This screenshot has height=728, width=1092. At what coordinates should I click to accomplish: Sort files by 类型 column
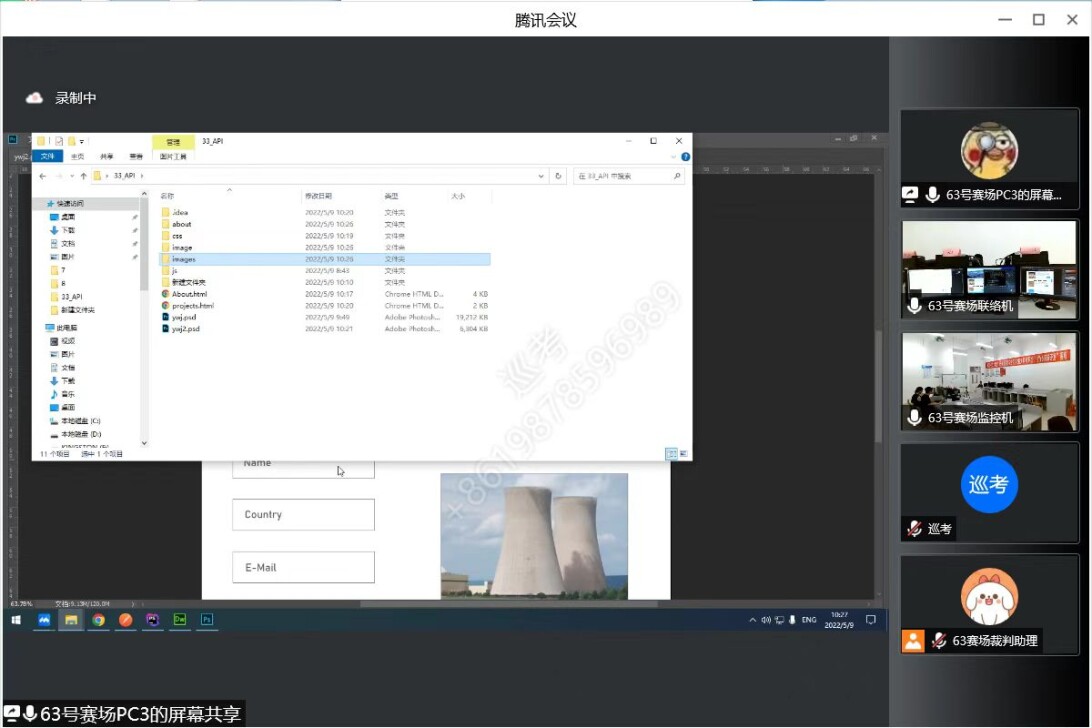point(391,196)
